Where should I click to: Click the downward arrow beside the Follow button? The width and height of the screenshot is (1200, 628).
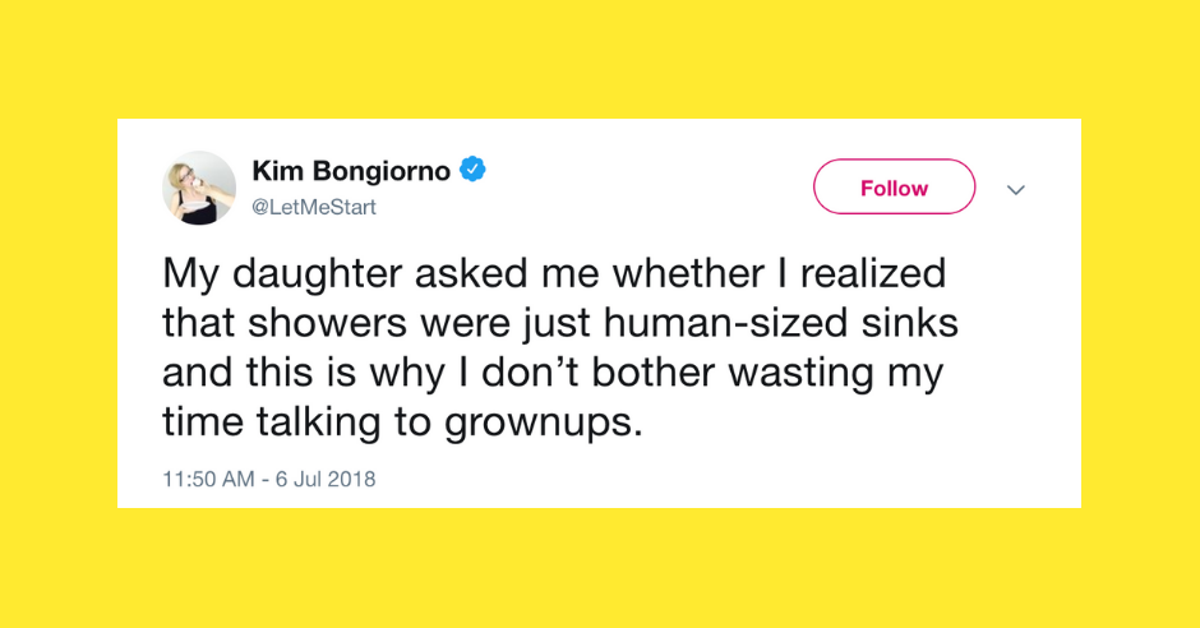pos(1016,190)
